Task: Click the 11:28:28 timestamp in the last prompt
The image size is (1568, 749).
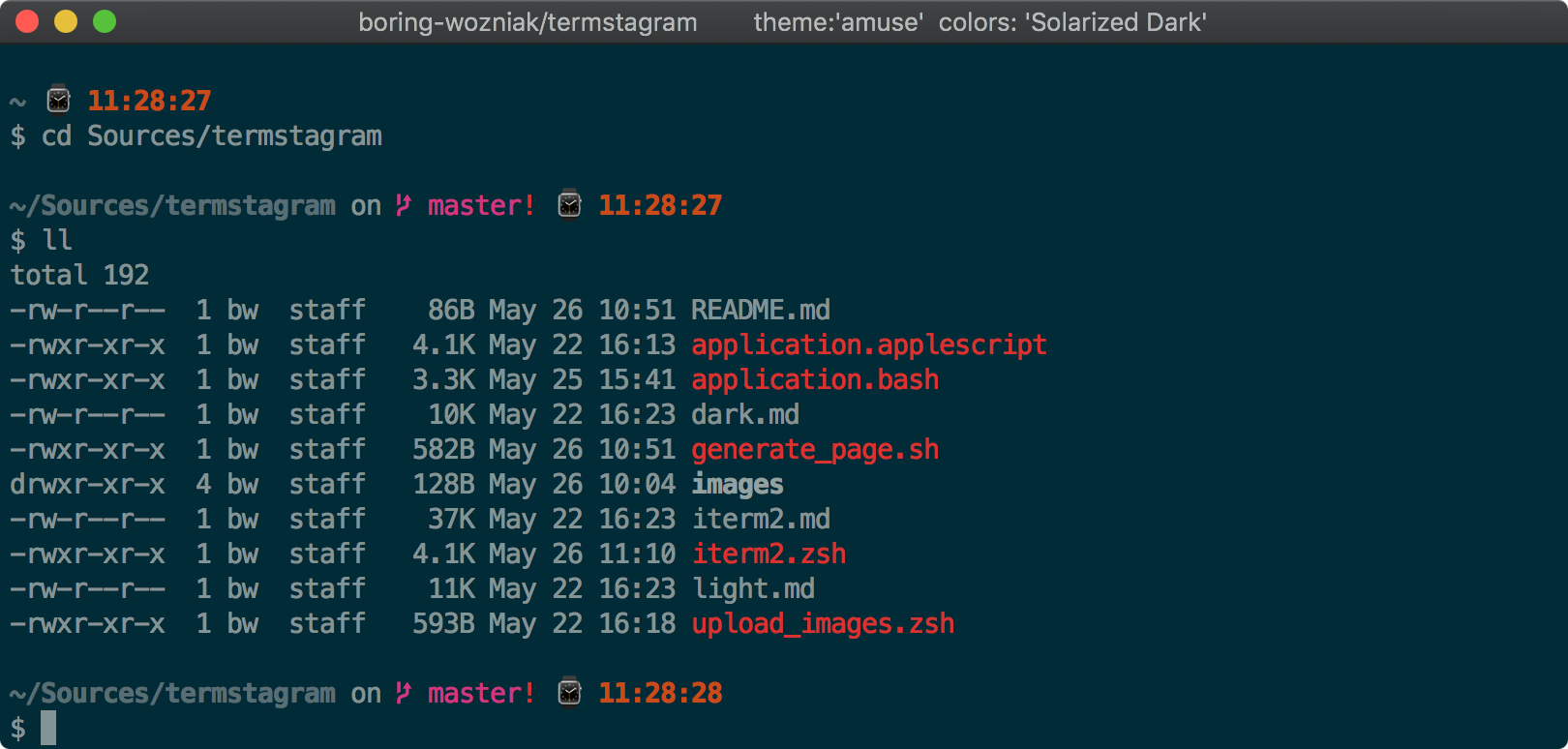Action: pos(660,693)
